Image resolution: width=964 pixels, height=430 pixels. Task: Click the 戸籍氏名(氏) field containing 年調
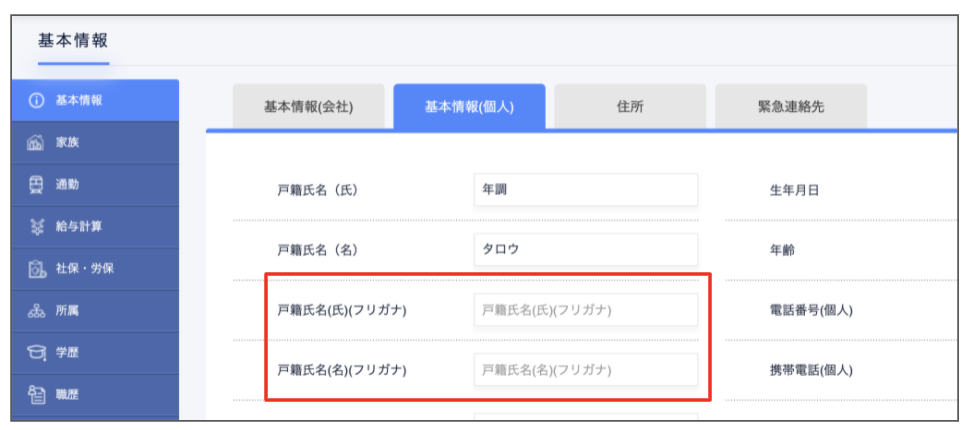tap(585, 190)
